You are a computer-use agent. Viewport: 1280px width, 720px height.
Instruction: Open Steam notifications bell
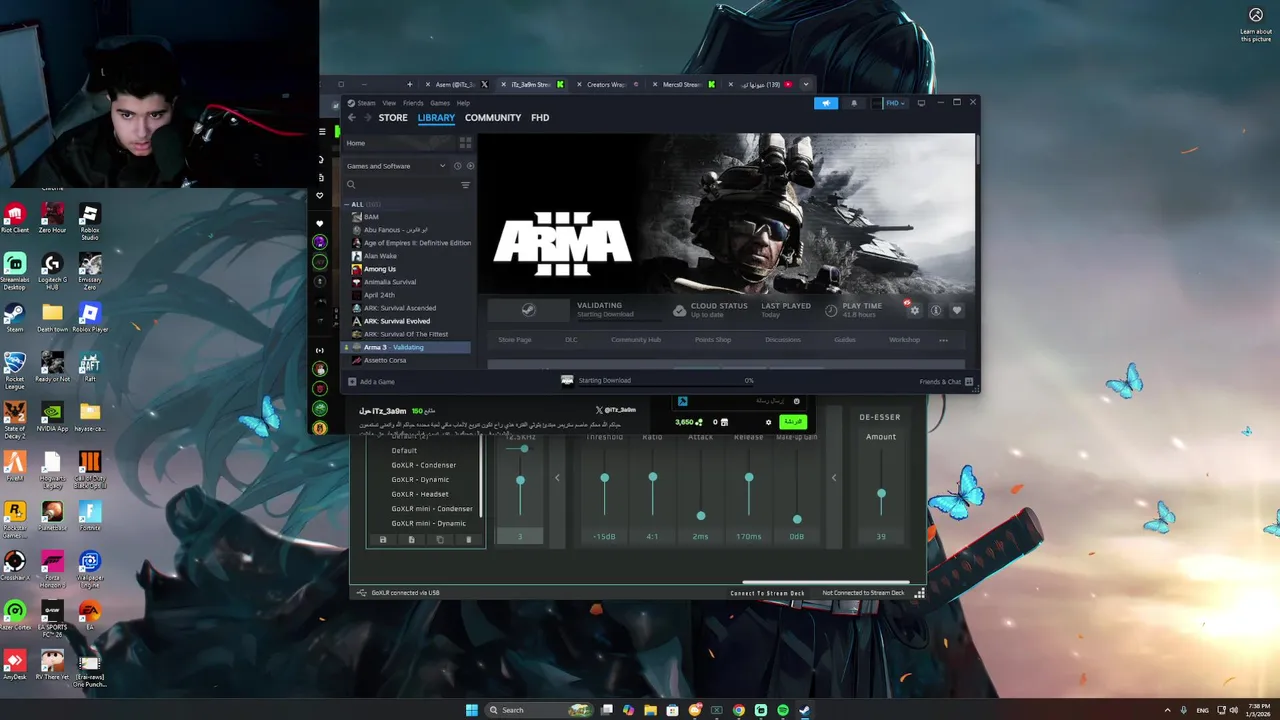click(x=853, y=102)
